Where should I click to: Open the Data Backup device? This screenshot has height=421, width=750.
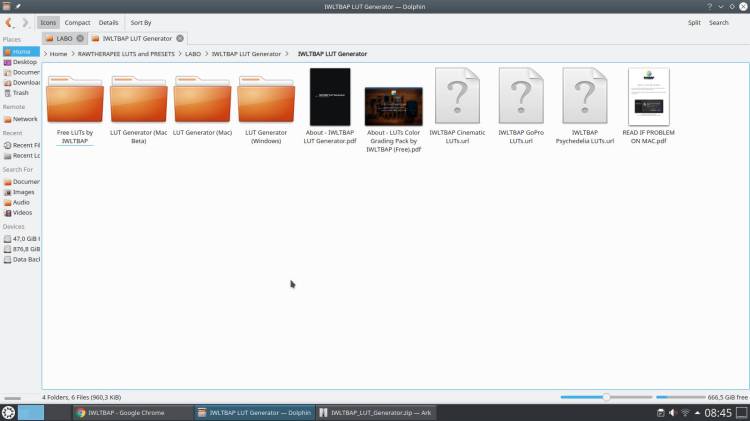pyautogui.click(x=21, y=259)
